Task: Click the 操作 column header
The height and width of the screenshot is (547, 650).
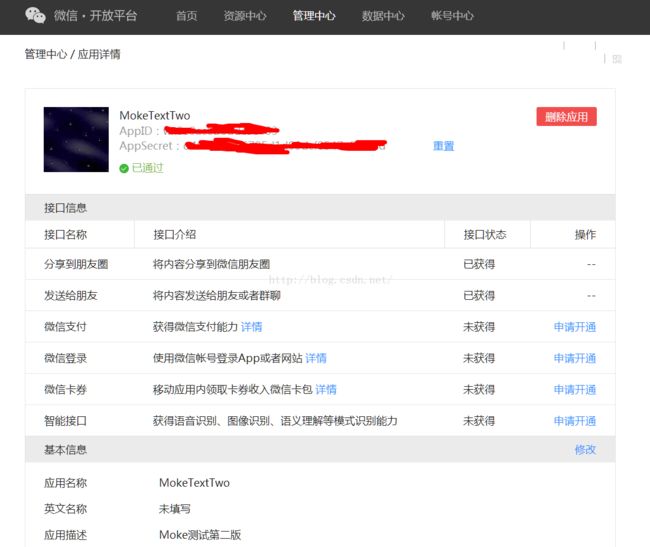Action: click(x=585, y=235)
